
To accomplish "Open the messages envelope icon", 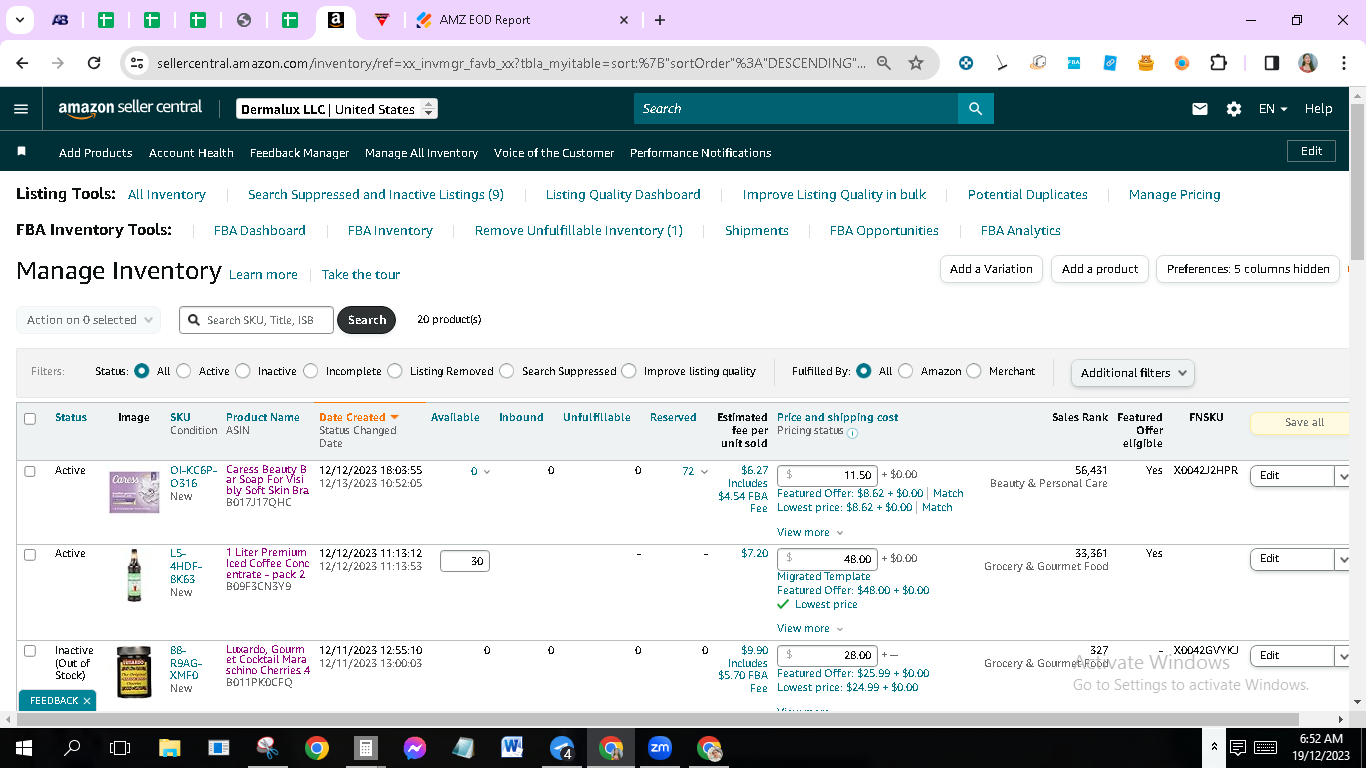I will tap(1200, 109).
